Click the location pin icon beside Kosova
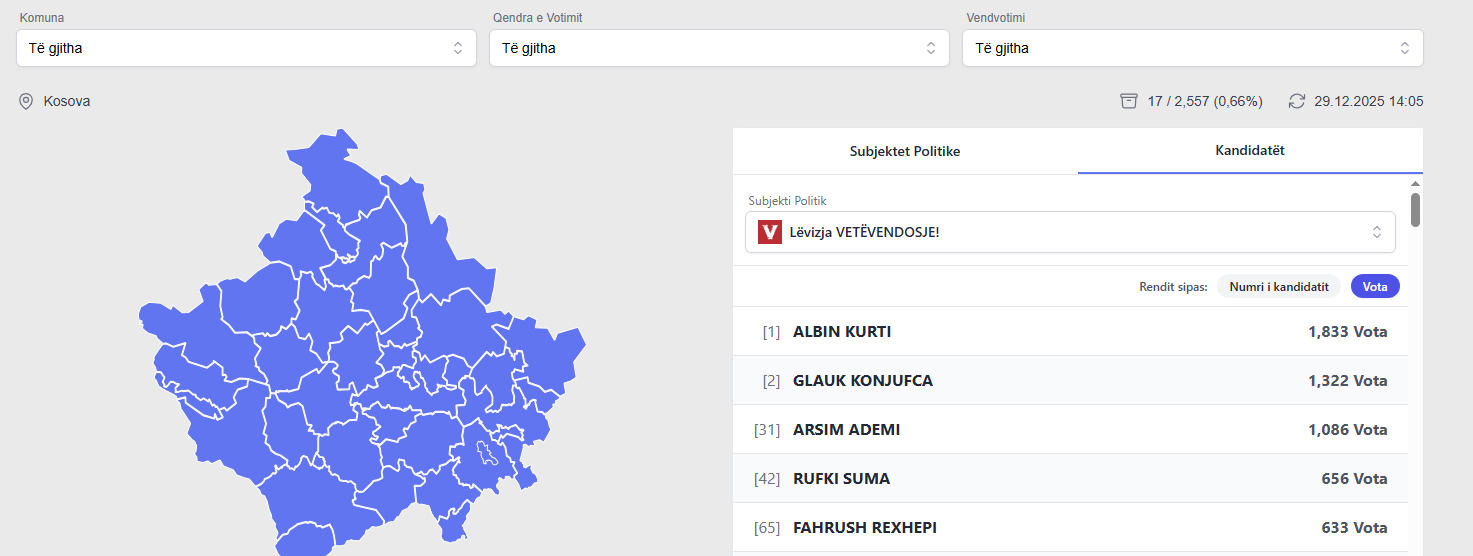Image resolution: width=1473 pixels, height=556 pixels. tap(26, 101)
